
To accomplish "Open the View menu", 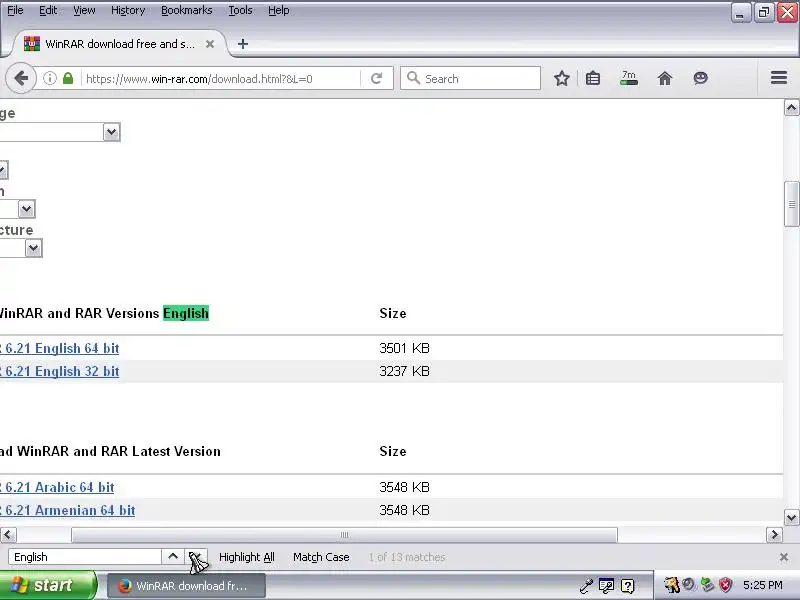I will (x=84, y=10).
